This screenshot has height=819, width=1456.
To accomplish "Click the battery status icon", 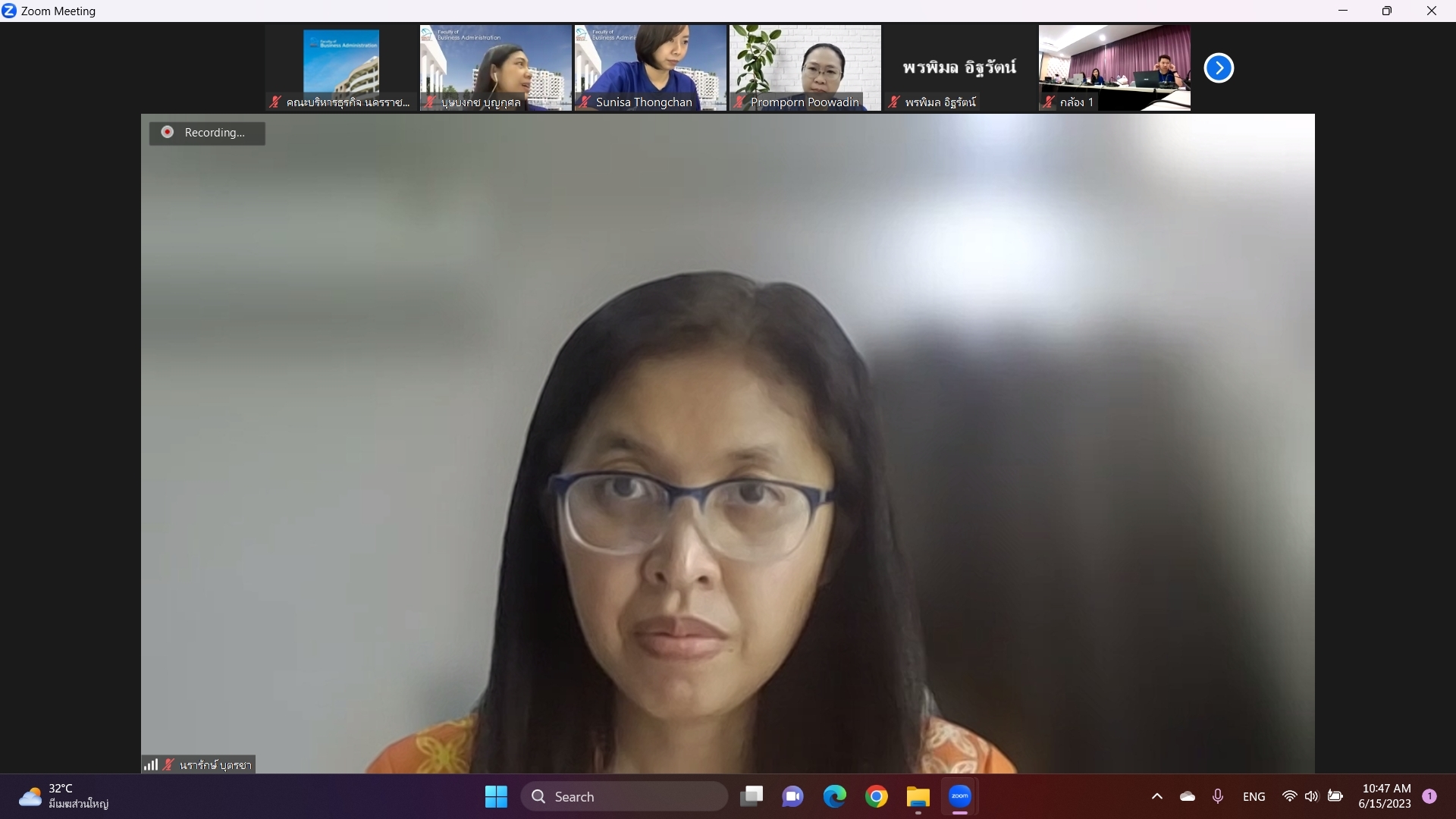I will (x=1335, y=797).
